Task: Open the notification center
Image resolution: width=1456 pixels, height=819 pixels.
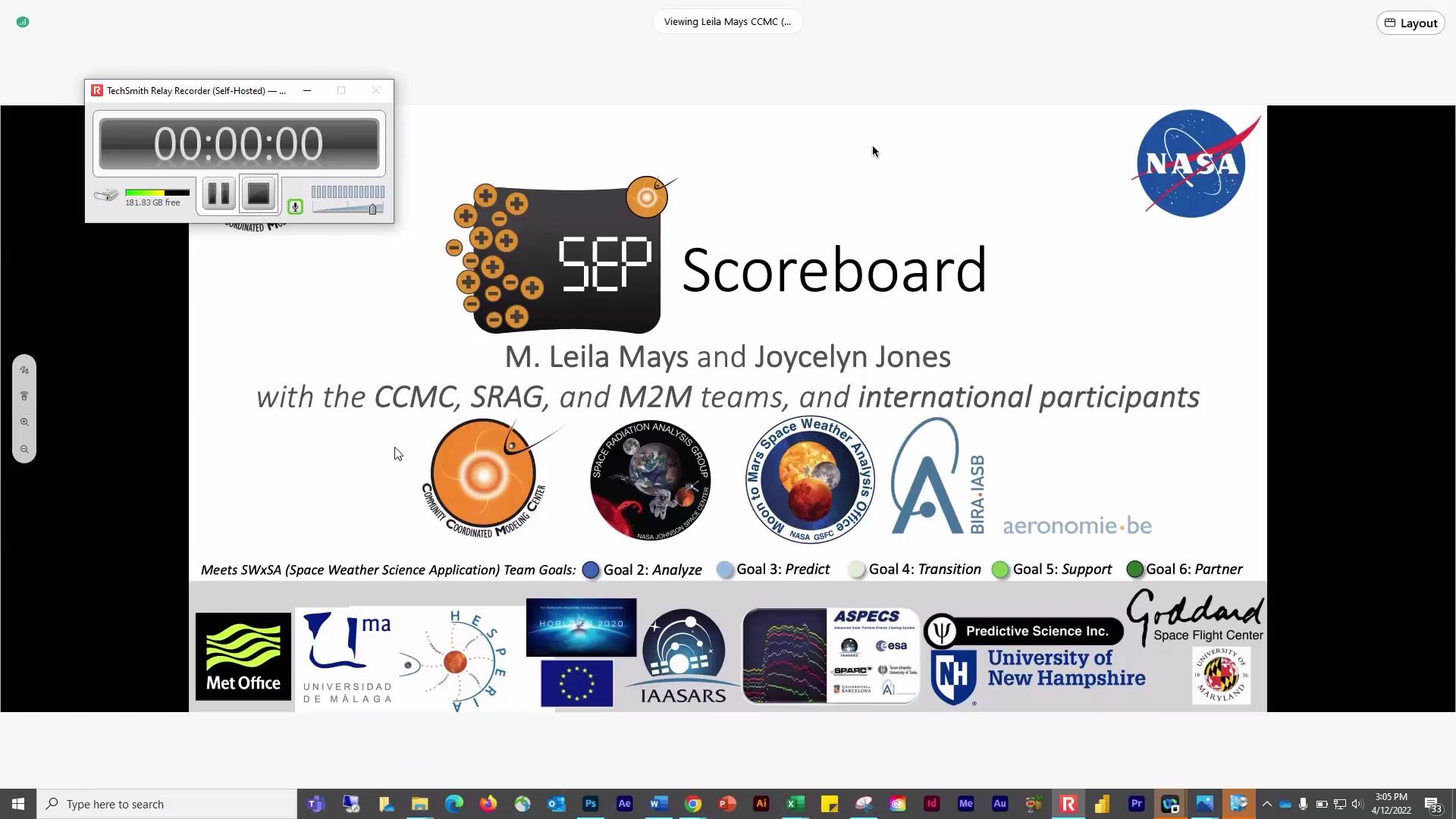Action: (1432, 804)
